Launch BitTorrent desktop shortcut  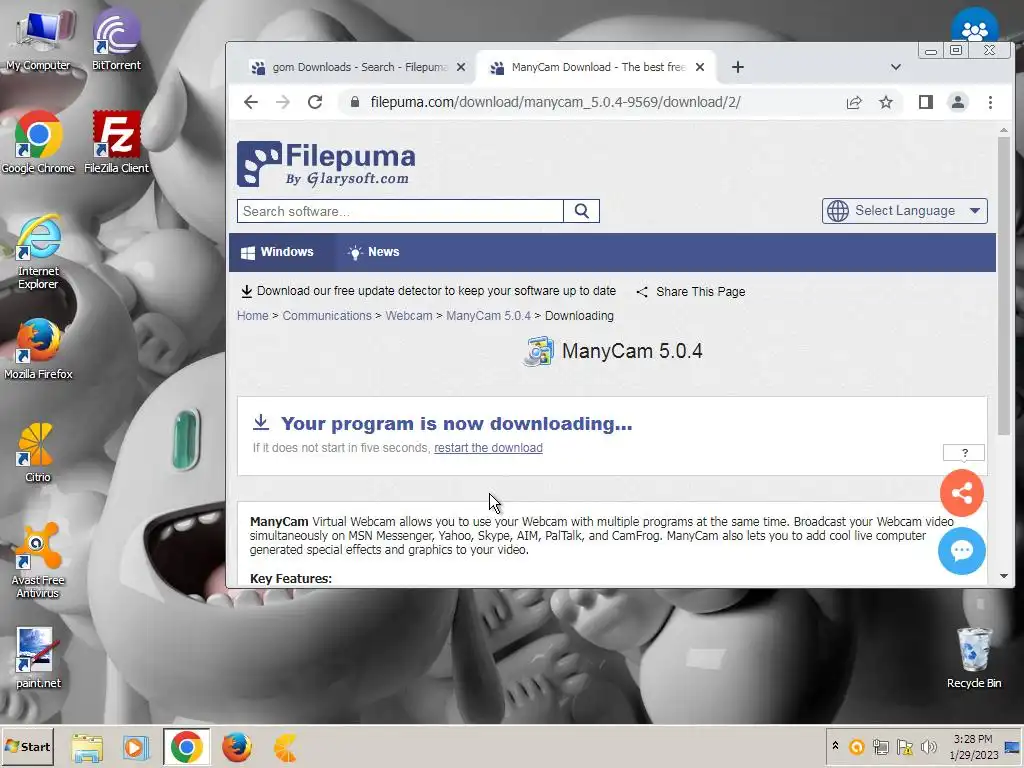pos(116,40)
